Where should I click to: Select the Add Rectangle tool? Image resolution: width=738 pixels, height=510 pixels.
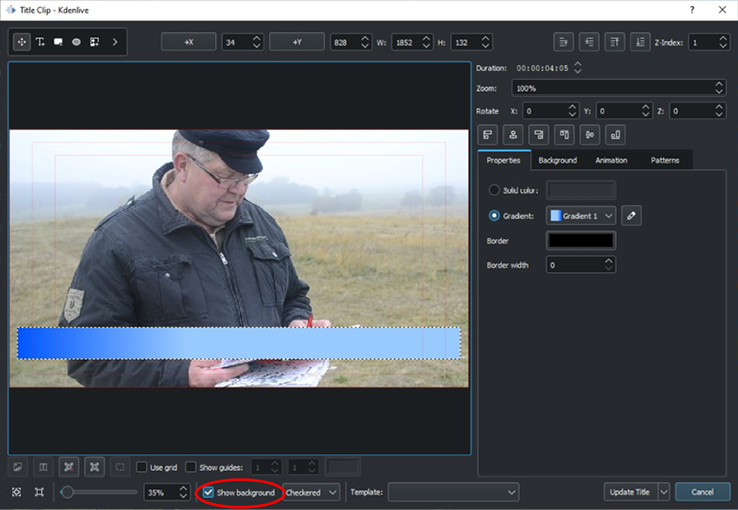58,42
